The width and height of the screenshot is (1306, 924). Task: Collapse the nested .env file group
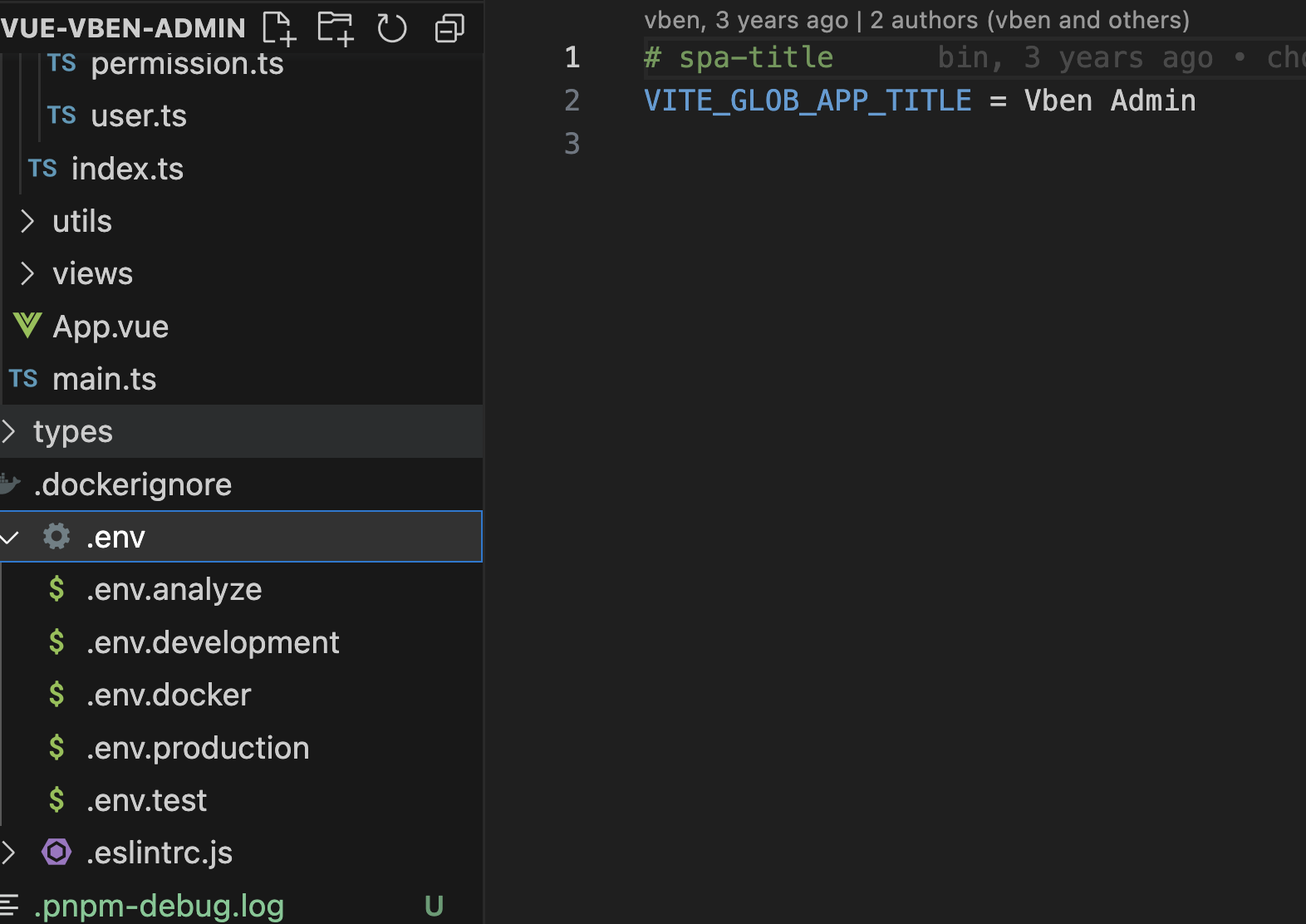[x=9, y=538]
